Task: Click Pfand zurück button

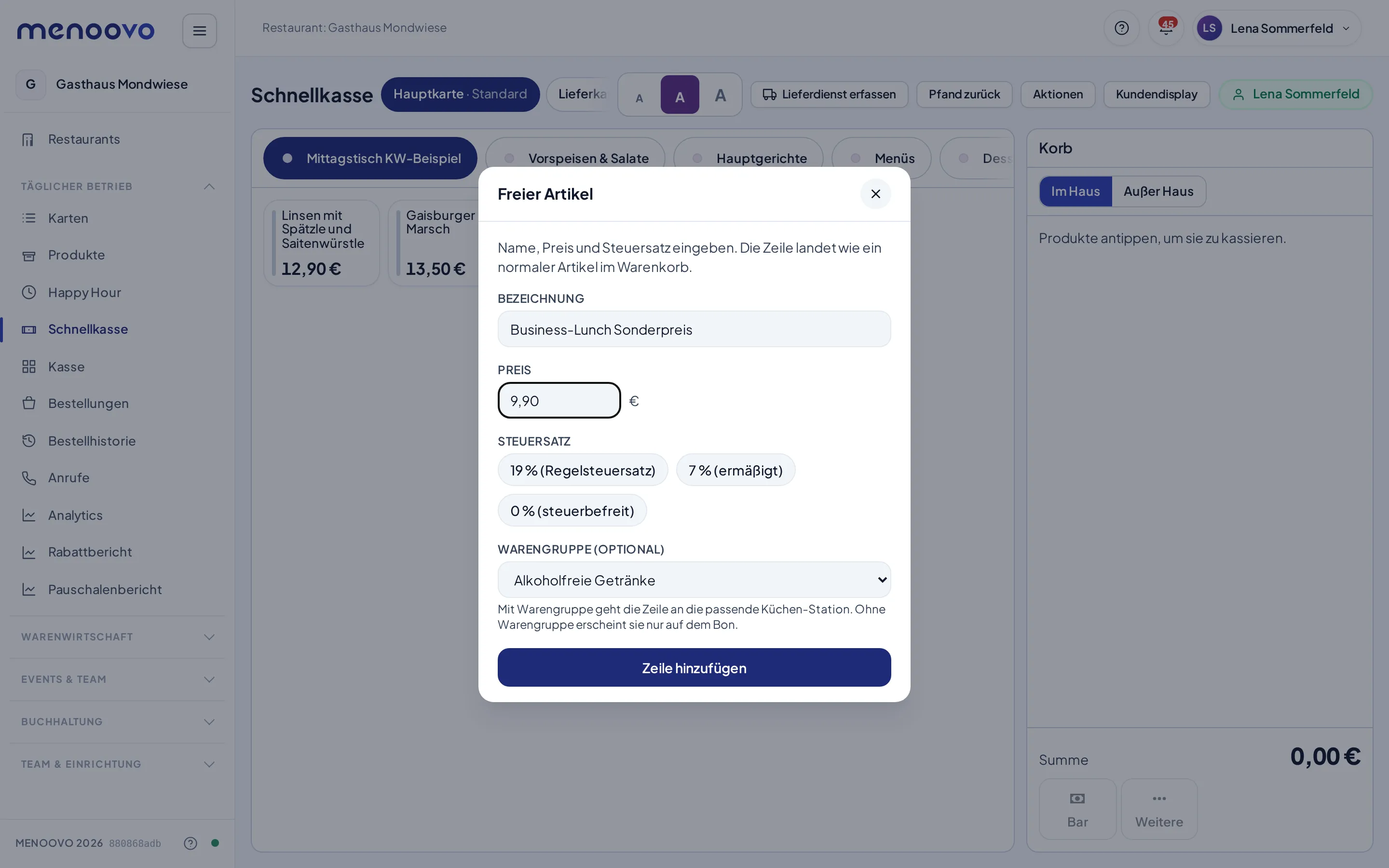Action: (x=964, y=94)
